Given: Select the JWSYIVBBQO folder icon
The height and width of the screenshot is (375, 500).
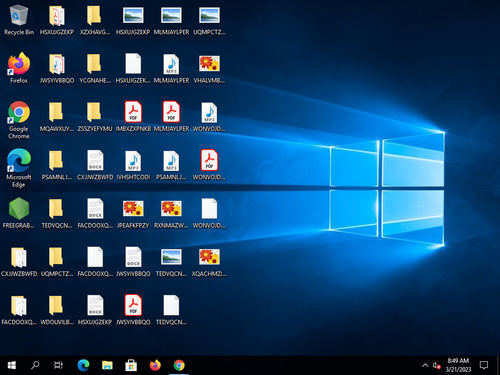Looking at the screenshot, I should coord(57,68).
